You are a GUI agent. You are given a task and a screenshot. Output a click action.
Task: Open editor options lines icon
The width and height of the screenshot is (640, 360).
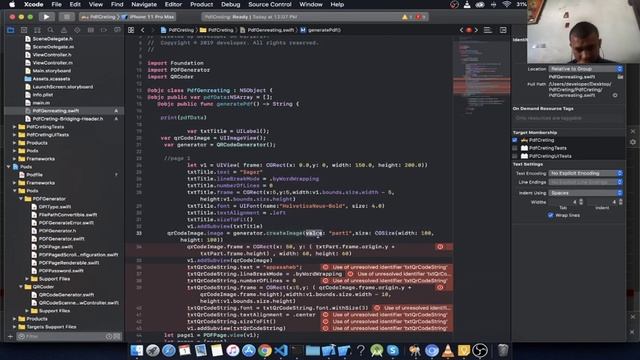pyautogui.click(x=488, y=30)
